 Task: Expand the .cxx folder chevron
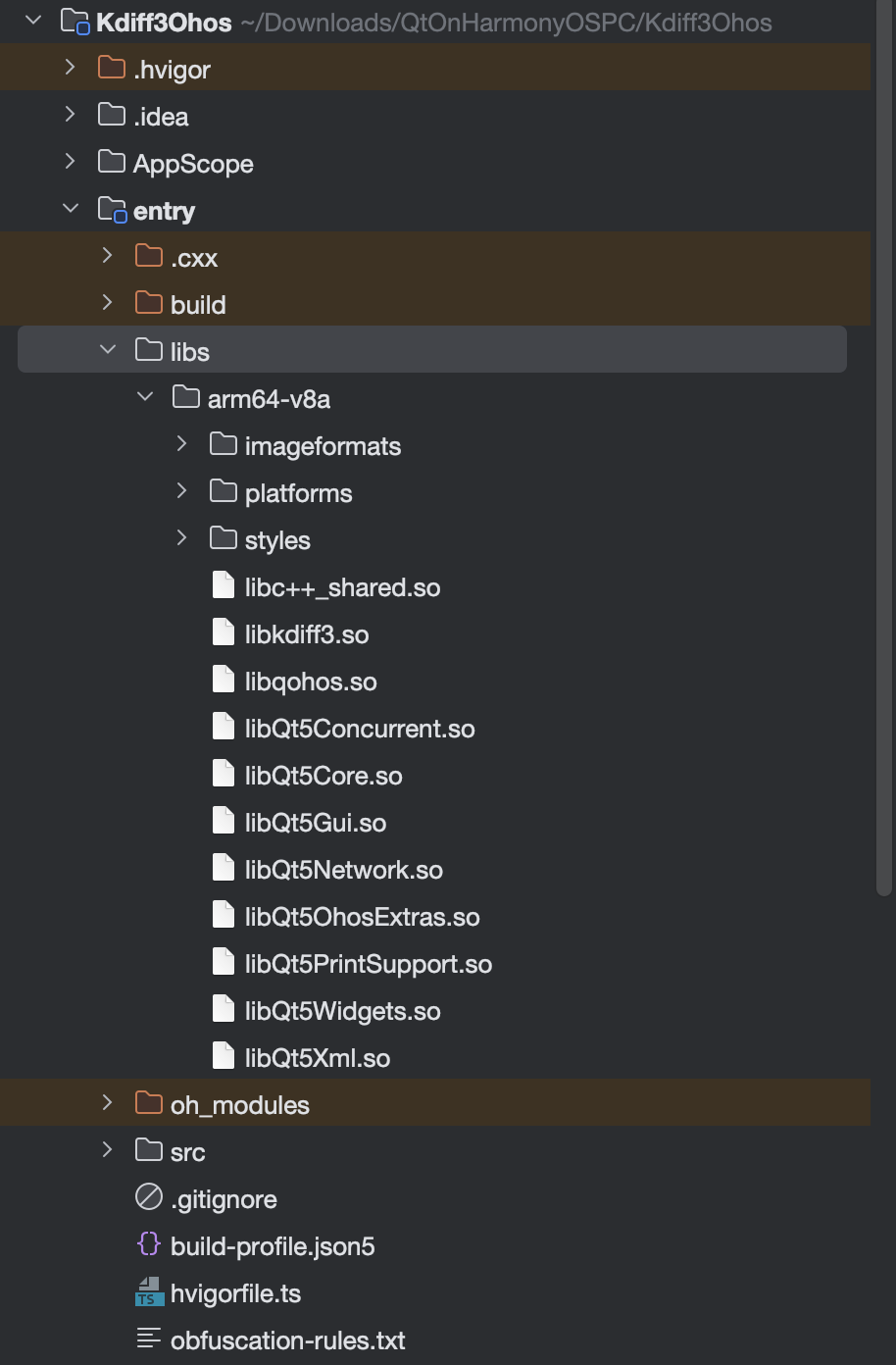pyautogui.click(x=107, y=255)
